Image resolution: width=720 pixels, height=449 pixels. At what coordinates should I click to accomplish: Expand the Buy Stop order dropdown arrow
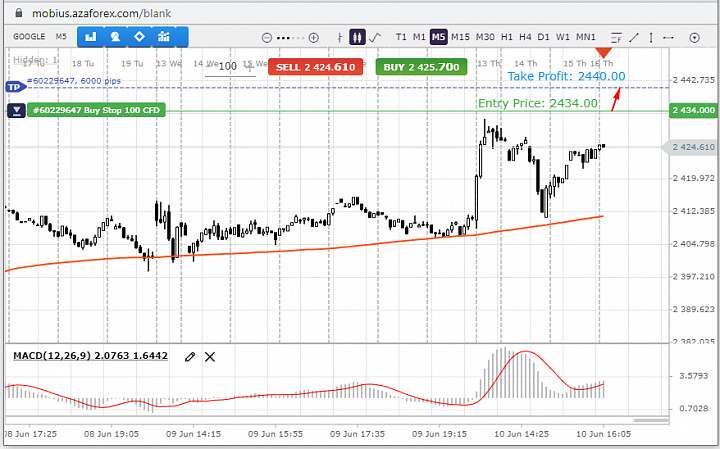click(16, 111)
